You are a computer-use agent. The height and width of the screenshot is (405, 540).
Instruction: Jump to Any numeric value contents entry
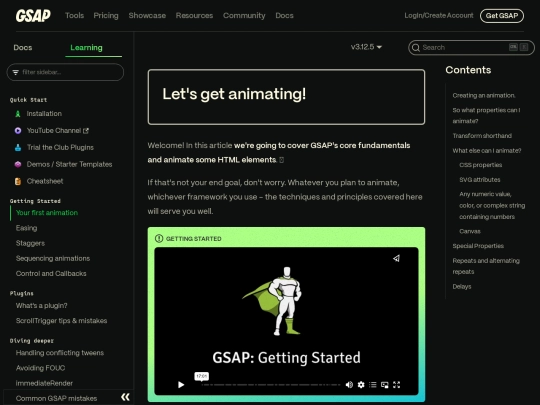pyautogui.click(x=492, y=205)
